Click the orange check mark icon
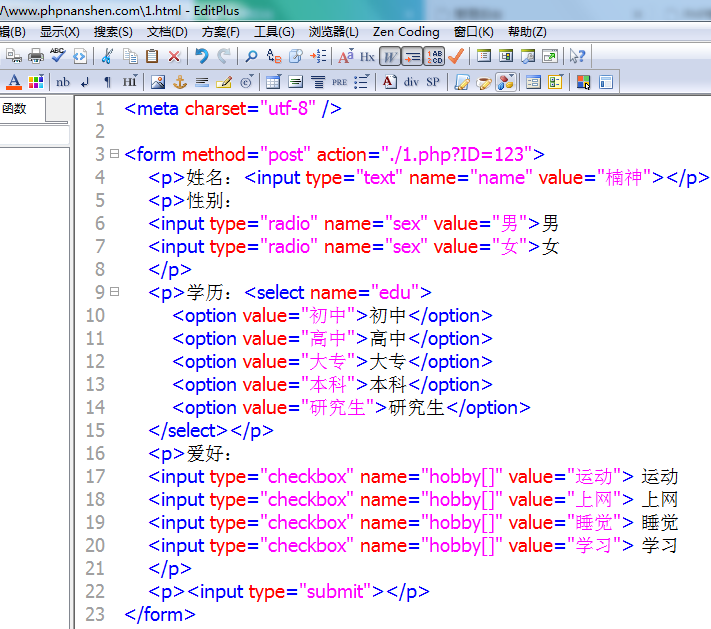The width and height of the screenshot is (711, 629). point(456,56)
